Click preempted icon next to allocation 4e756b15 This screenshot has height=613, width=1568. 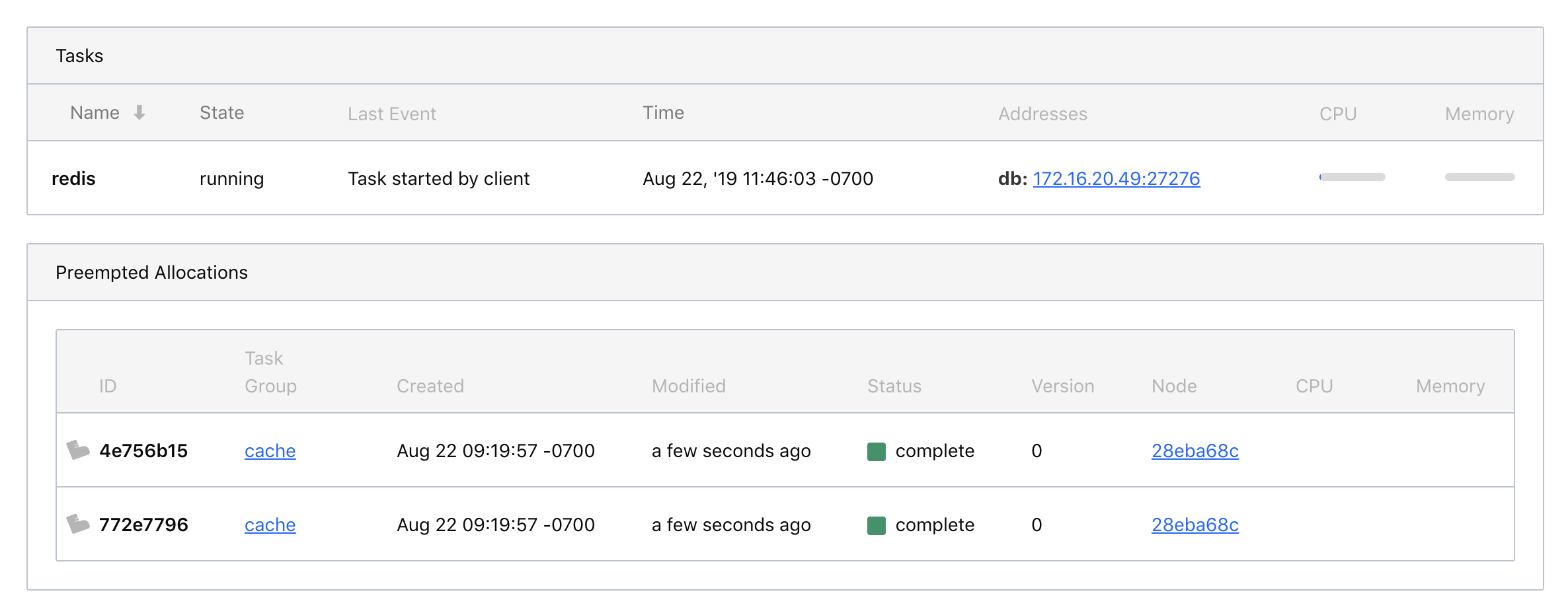coord(78,451)
